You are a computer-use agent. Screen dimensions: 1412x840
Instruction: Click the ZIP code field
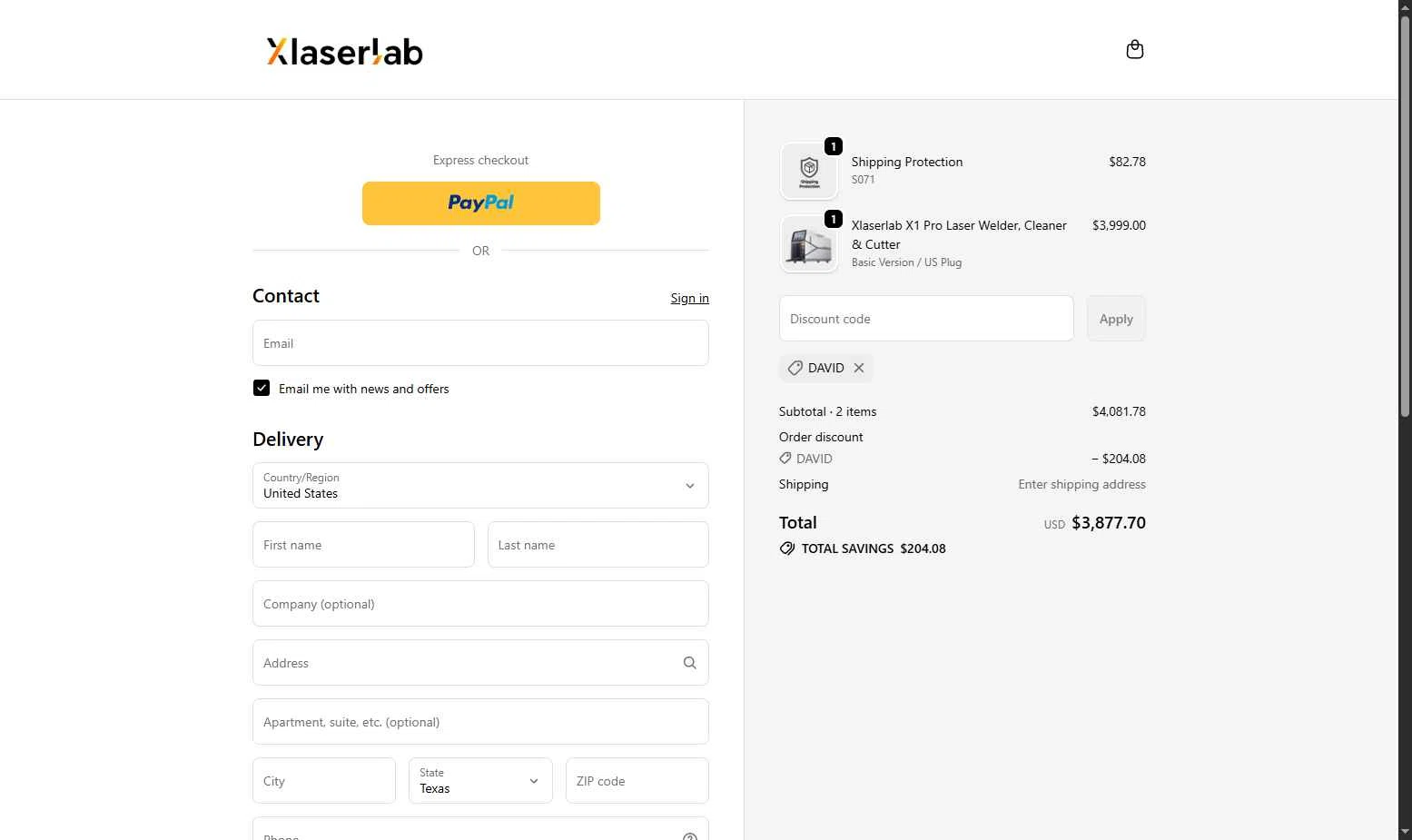pyautogui.click(x=637, y=781)
